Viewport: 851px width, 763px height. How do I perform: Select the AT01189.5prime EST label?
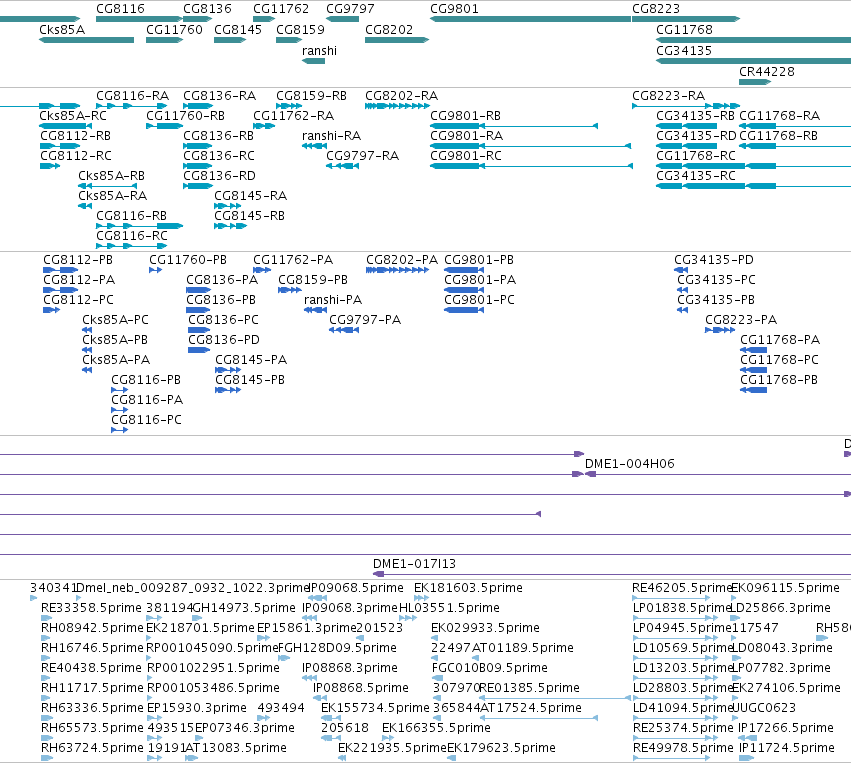coord(523,648)
